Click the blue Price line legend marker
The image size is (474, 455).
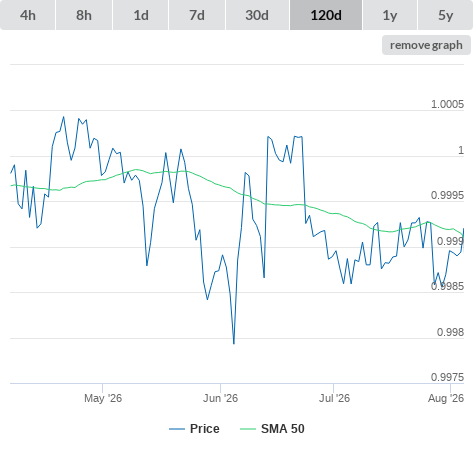point(177,429)
